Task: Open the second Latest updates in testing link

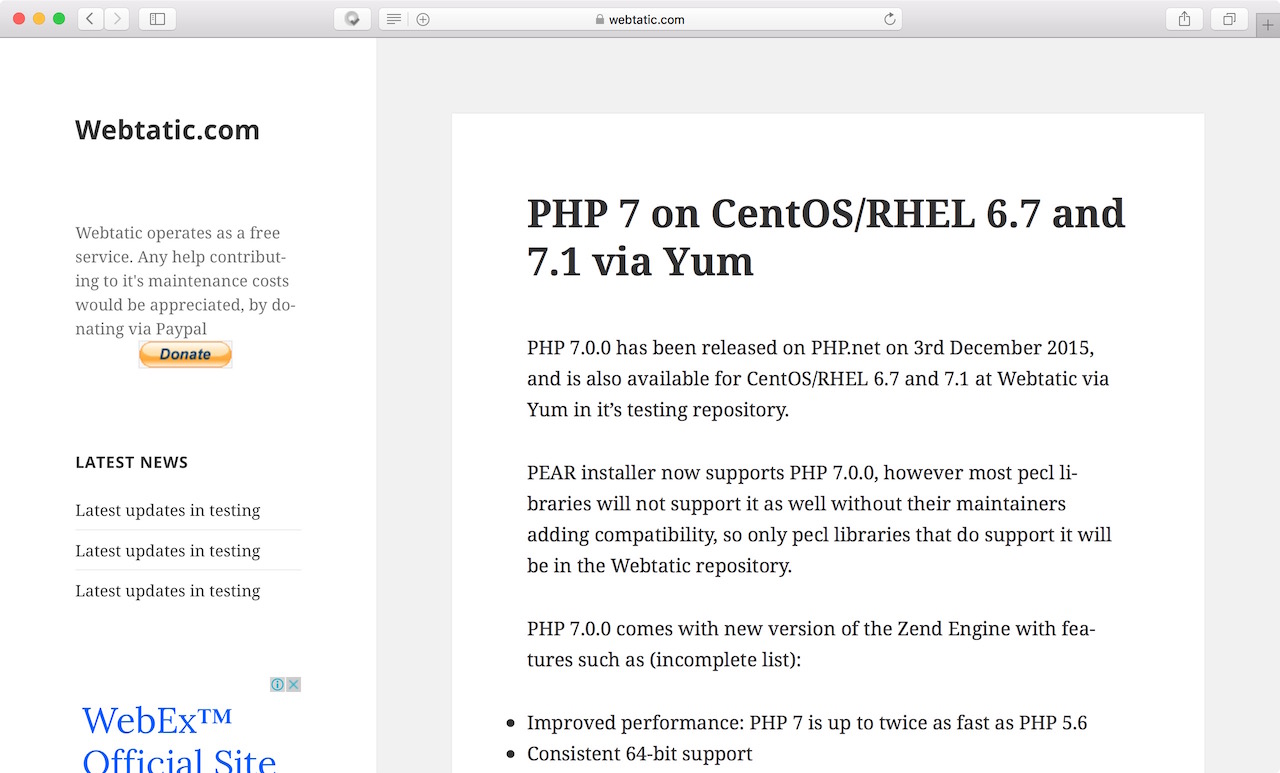Action: point(168,550)
